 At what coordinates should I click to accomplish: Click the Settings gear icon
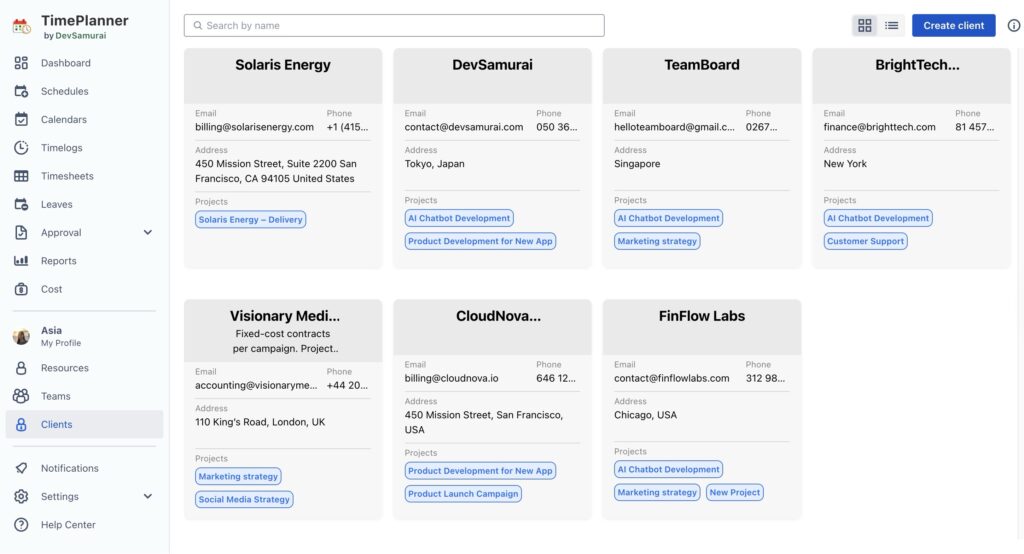point(21,497)
